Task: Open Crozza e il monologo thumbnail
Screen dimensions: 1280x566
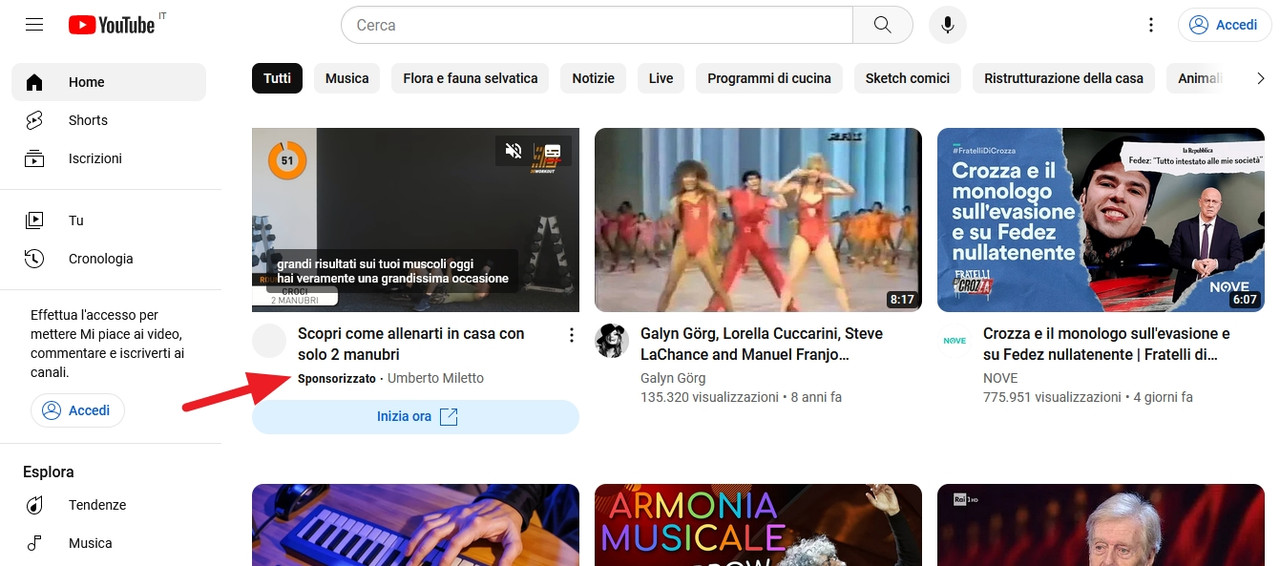Action: pyautogui.click(x=1101, y=220)
